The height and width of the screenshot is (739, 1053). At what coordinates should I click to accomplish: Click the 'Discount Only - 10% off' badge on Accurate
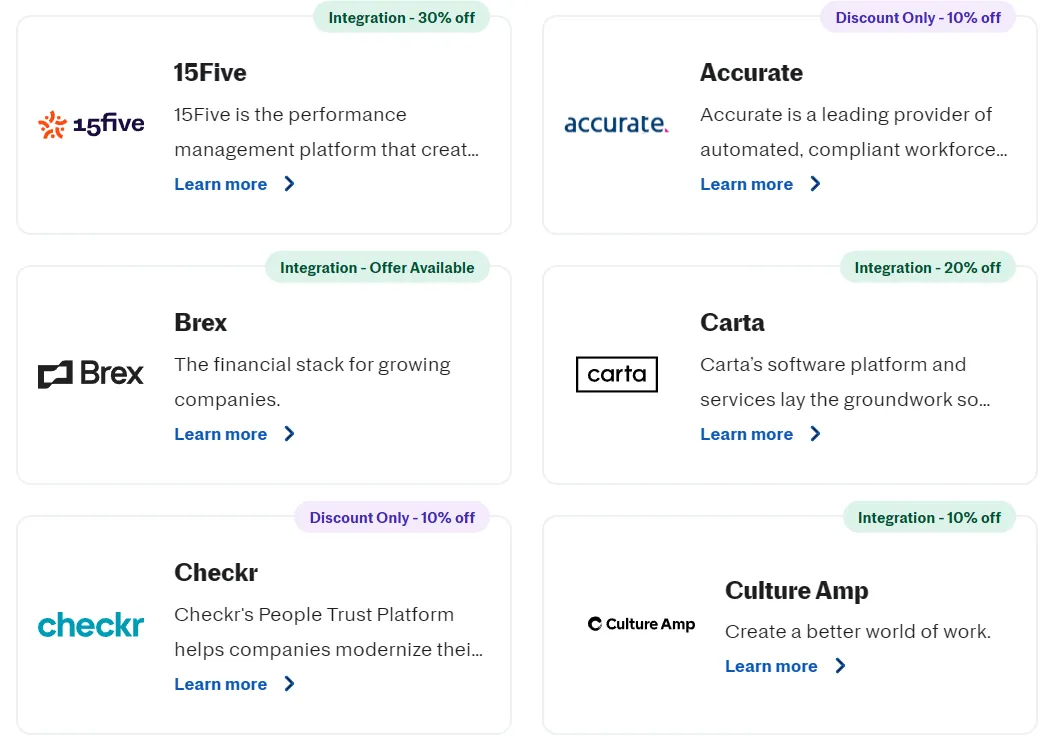(x=918, y=17)
